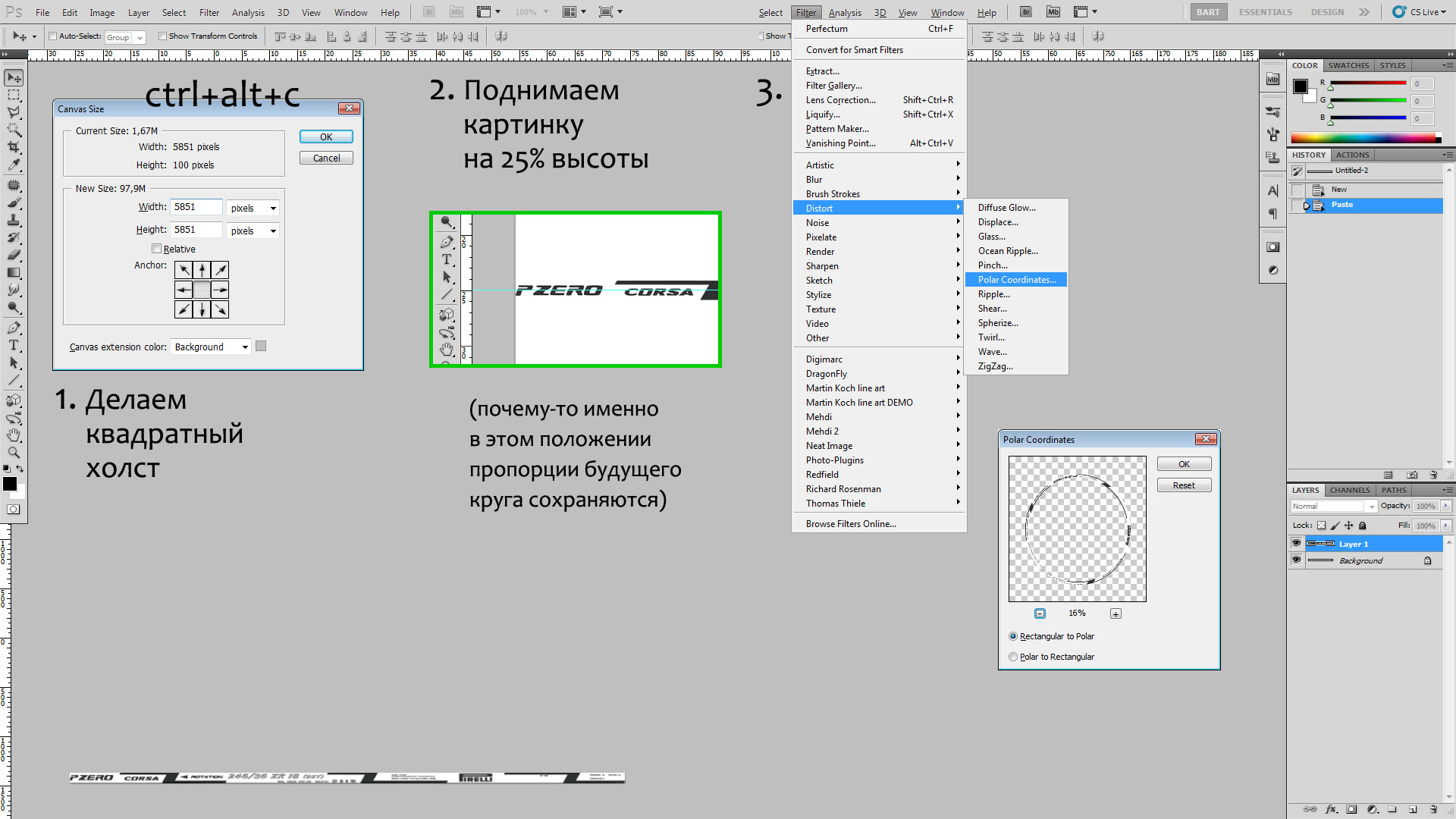Create new adjustment layer icon
1456x819 pixels.
click(1372, 809)
